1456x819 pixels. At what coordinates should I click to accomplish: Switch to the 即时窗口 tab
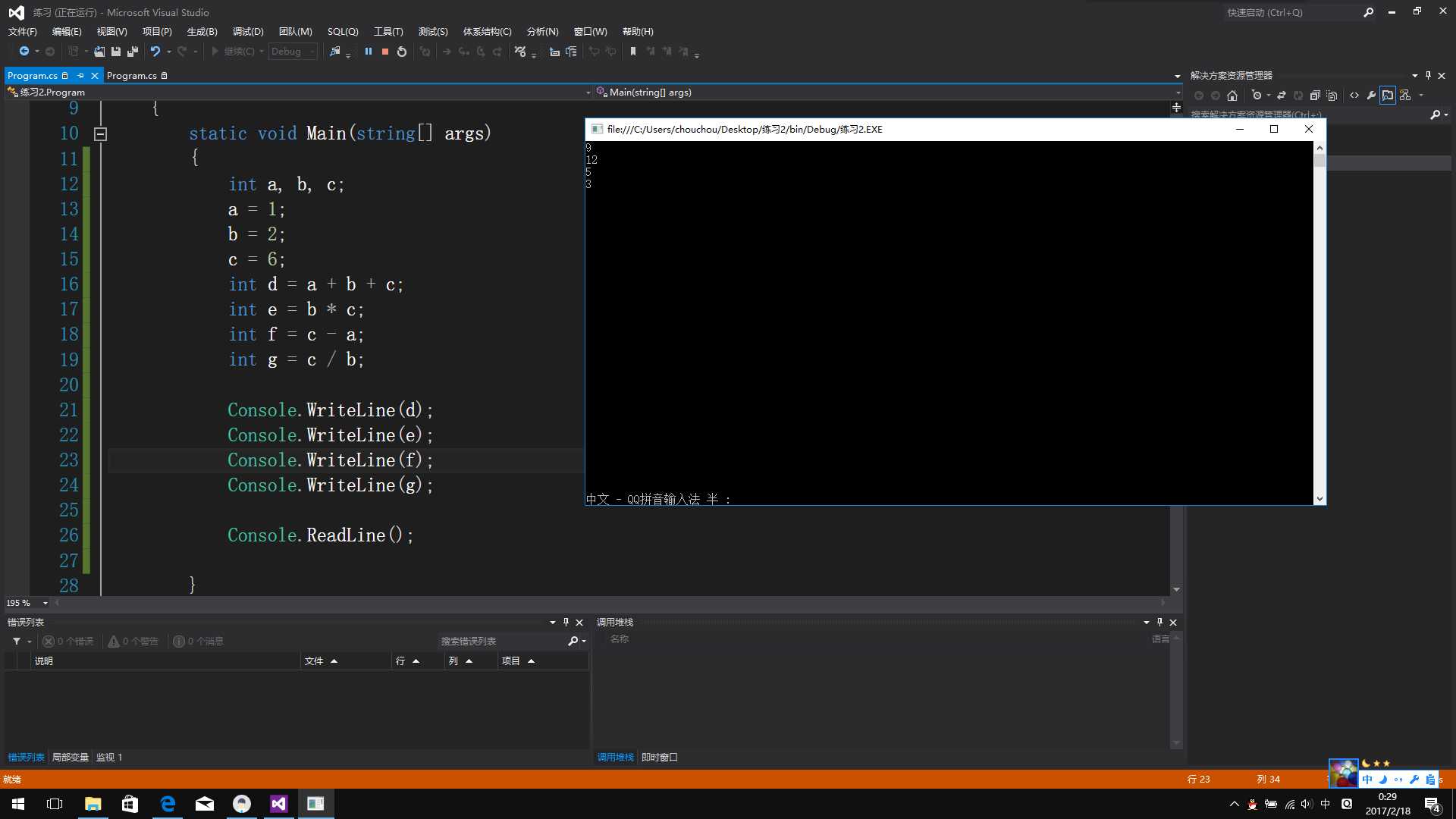click(x=659, y=758)
